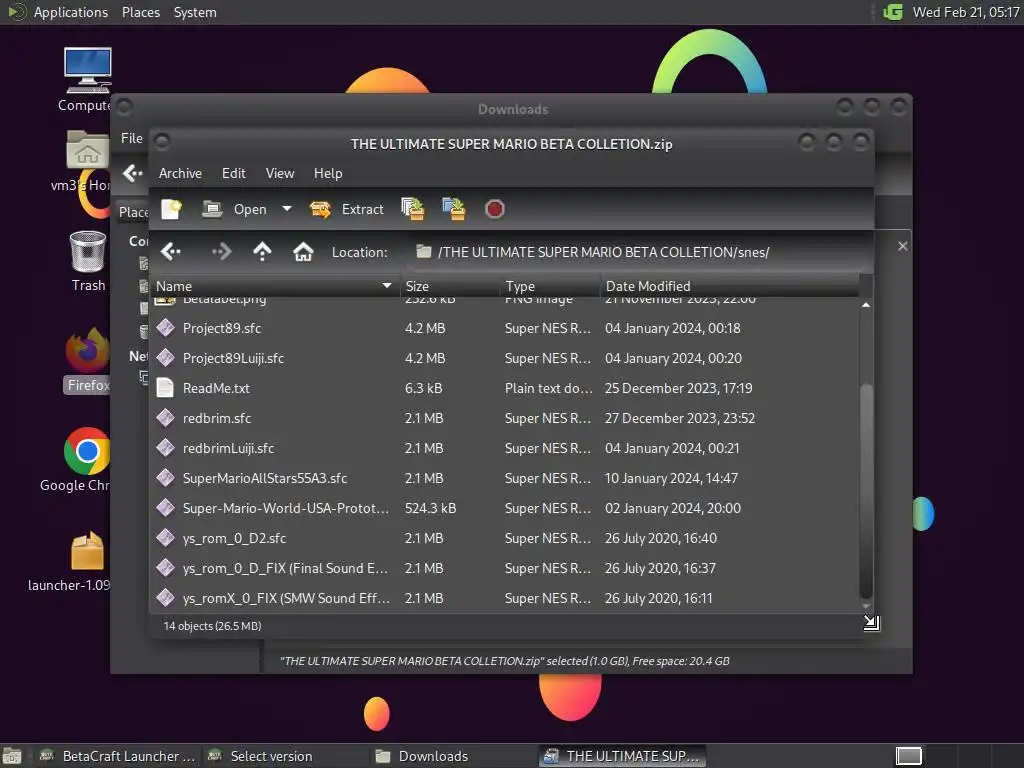Screen dimensions: 1024x768
Task: Open the Help menu
Action: tap(328, 173)
